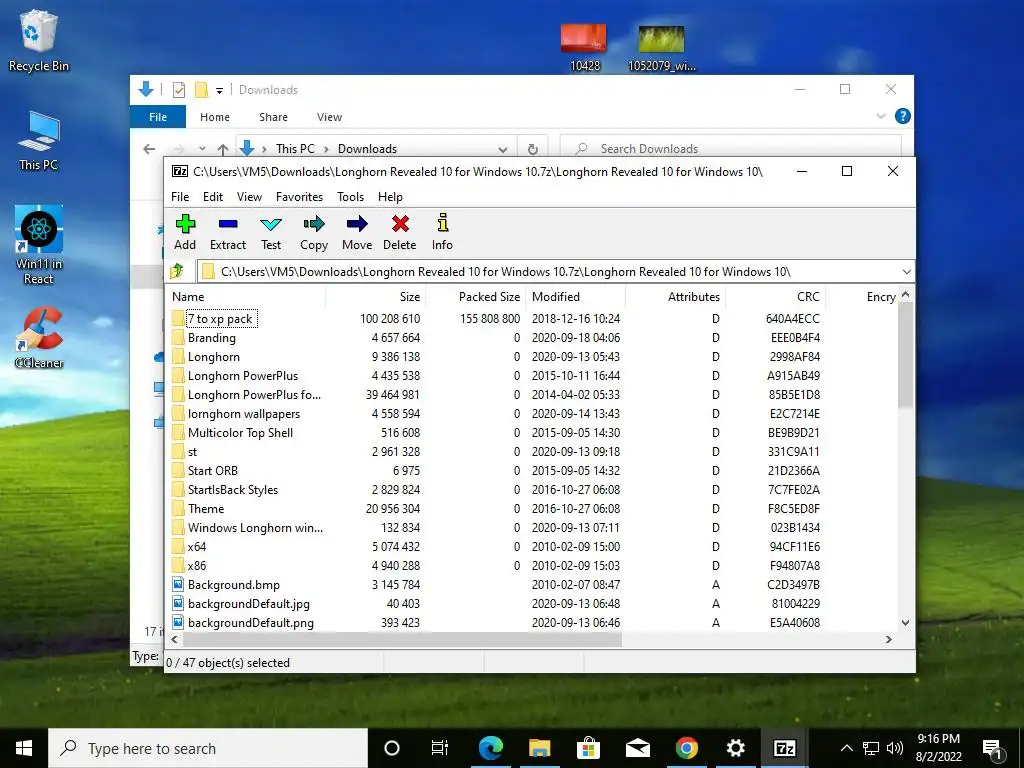
Task: Select the Background.bmp file
Action: [x=233, y=584]
